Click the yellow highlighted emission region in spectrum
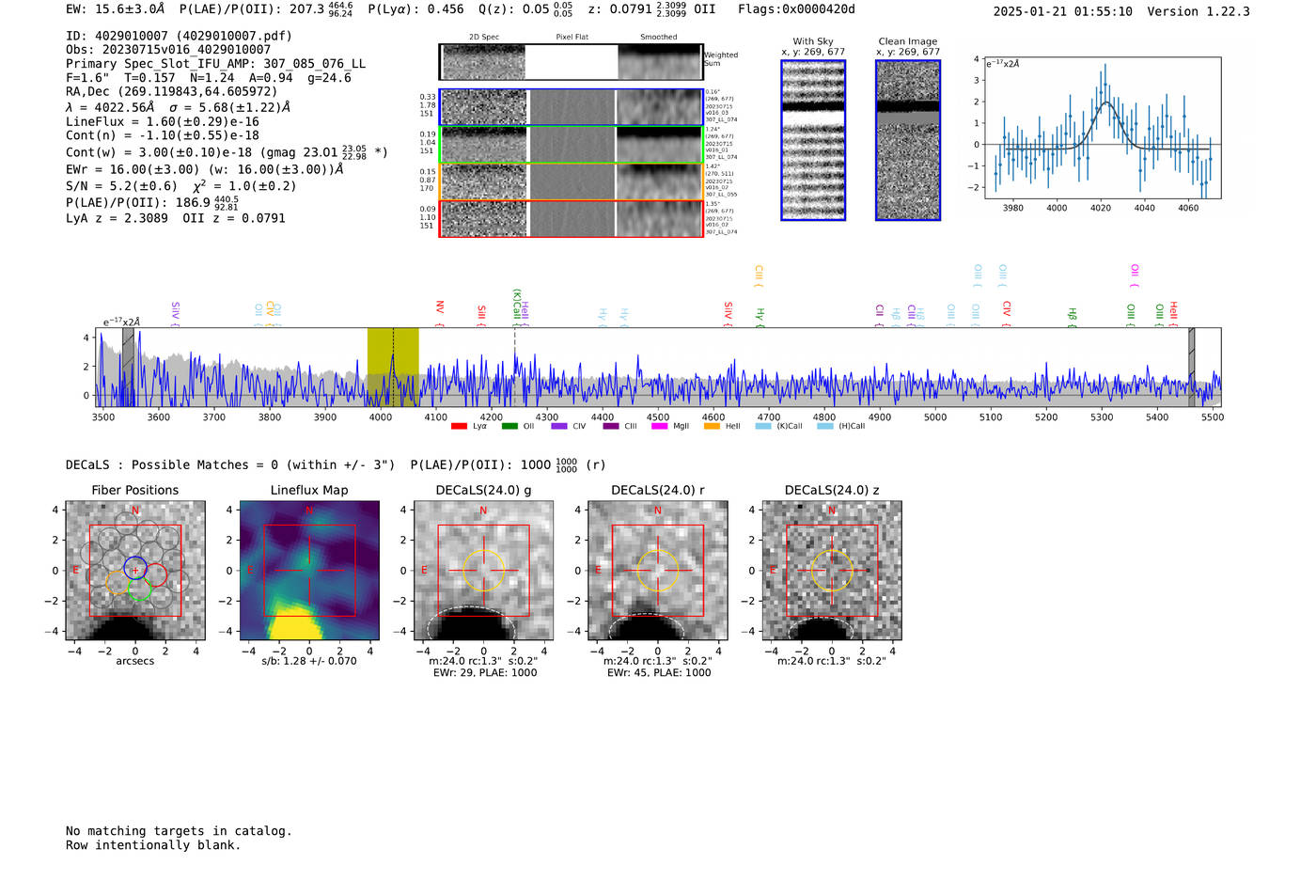The image size is (1316, 896). point(393,367)
